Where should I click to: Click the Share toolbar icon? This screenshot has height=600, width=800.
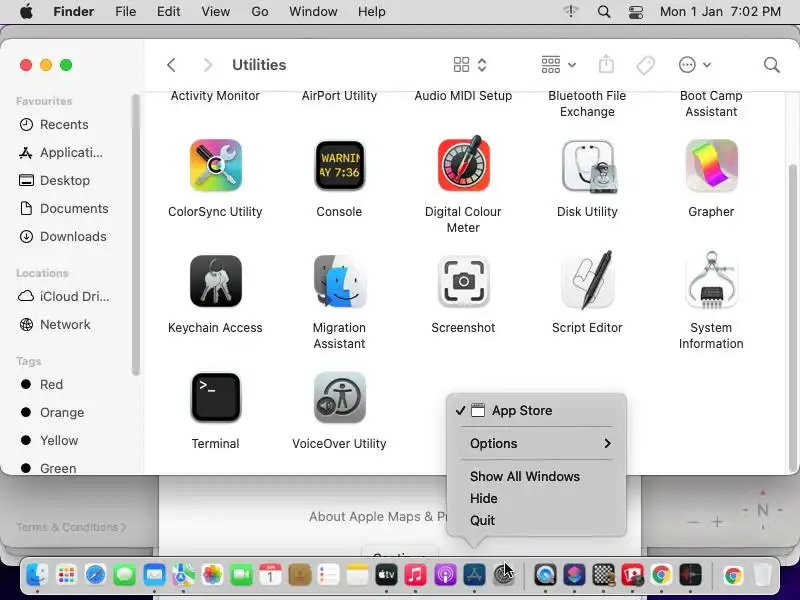tap(606, 65)
